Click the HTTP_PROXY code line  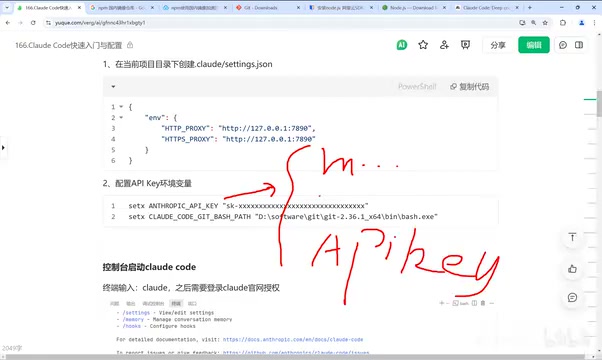[x=238, y=128]
